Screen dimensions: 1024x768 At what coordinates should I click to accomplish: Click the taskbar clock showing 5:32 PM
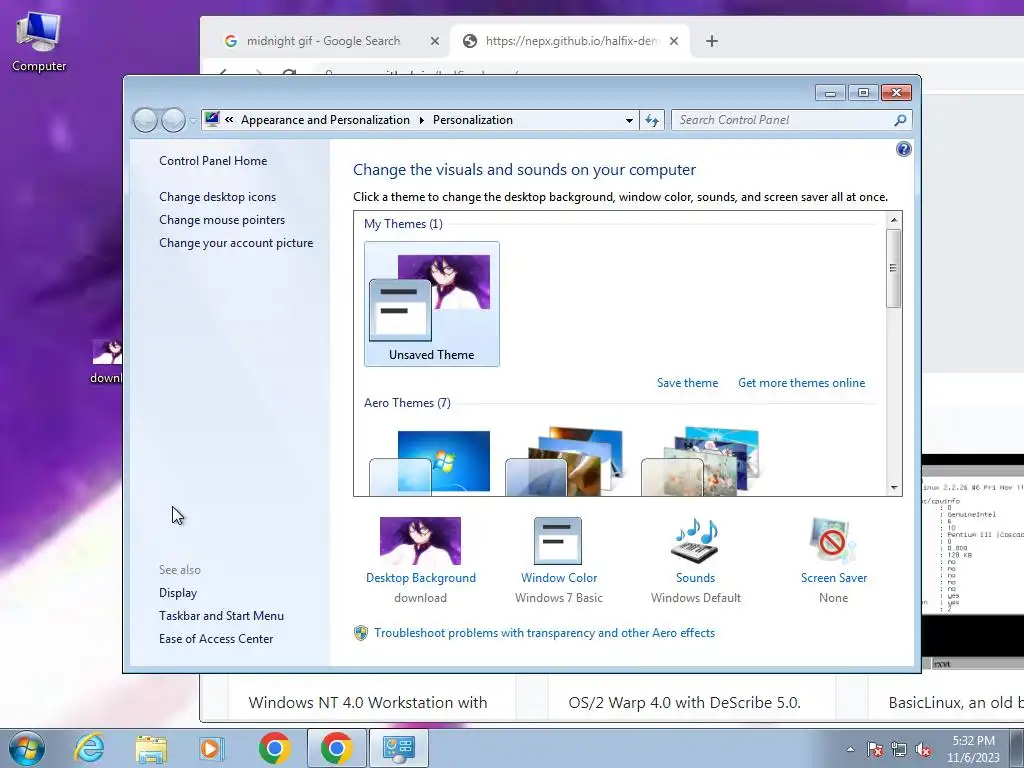pyautogui.click(x=973, y=749)
